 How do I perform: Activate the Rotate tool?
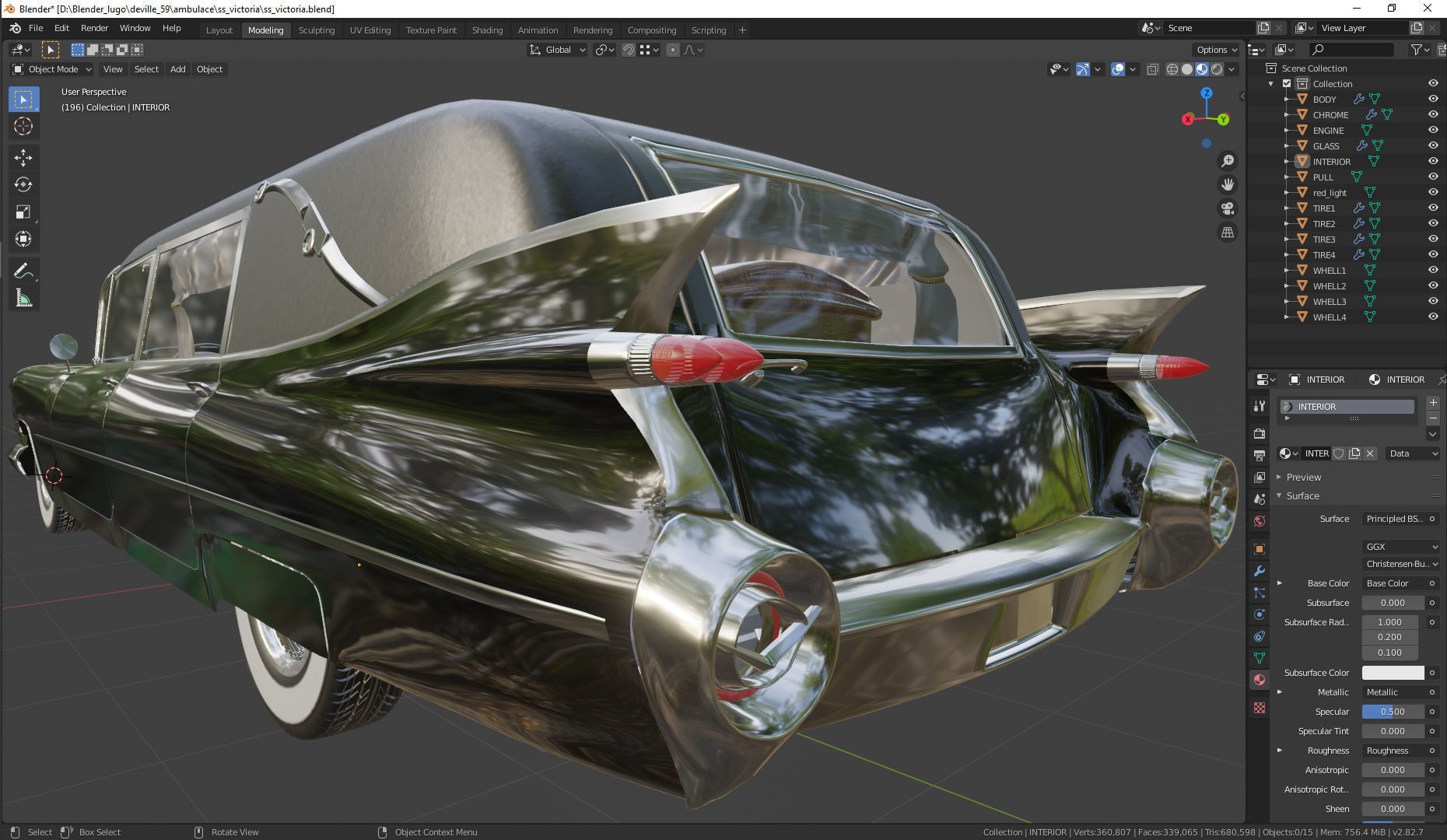[x=23, y=185]
